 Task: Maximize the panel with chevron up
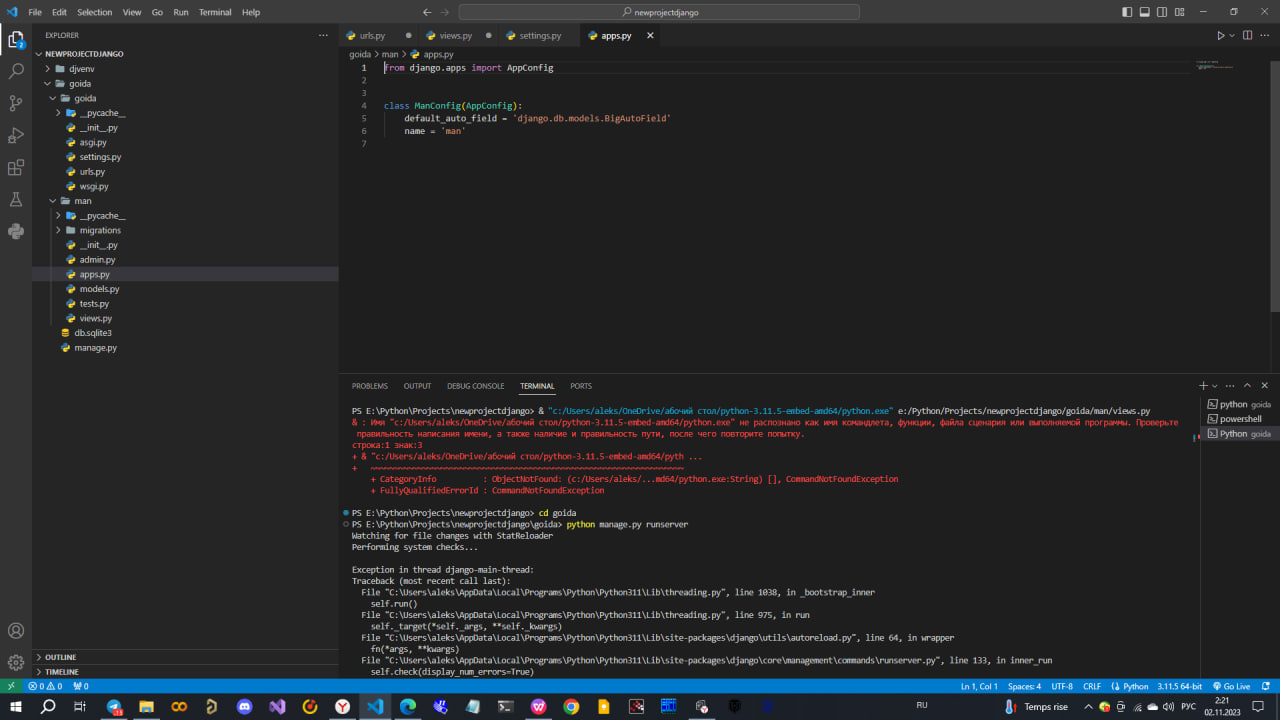(1247, 386)
